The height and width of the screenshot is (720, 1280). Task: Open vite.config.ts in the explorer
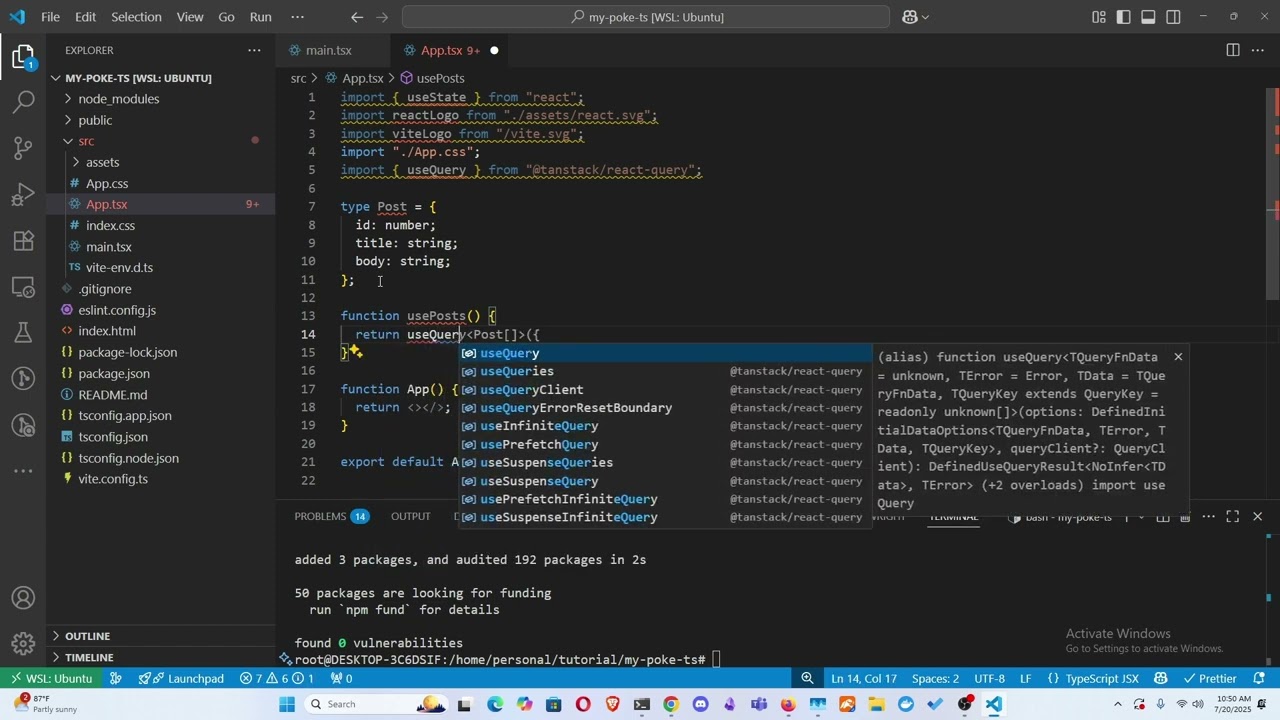point(113,479)
